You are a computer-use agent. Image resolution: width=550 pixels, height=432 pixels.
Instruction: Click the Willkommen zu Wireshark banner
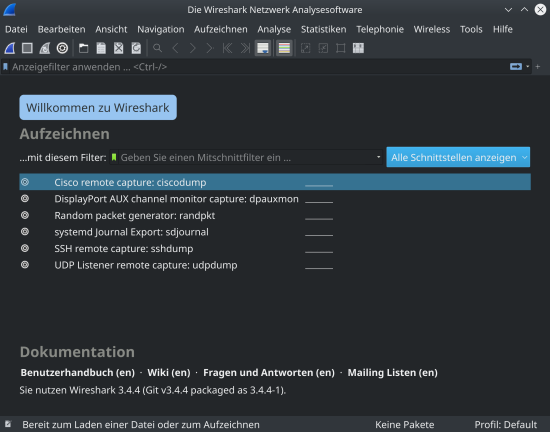click(x=98, y=108)
